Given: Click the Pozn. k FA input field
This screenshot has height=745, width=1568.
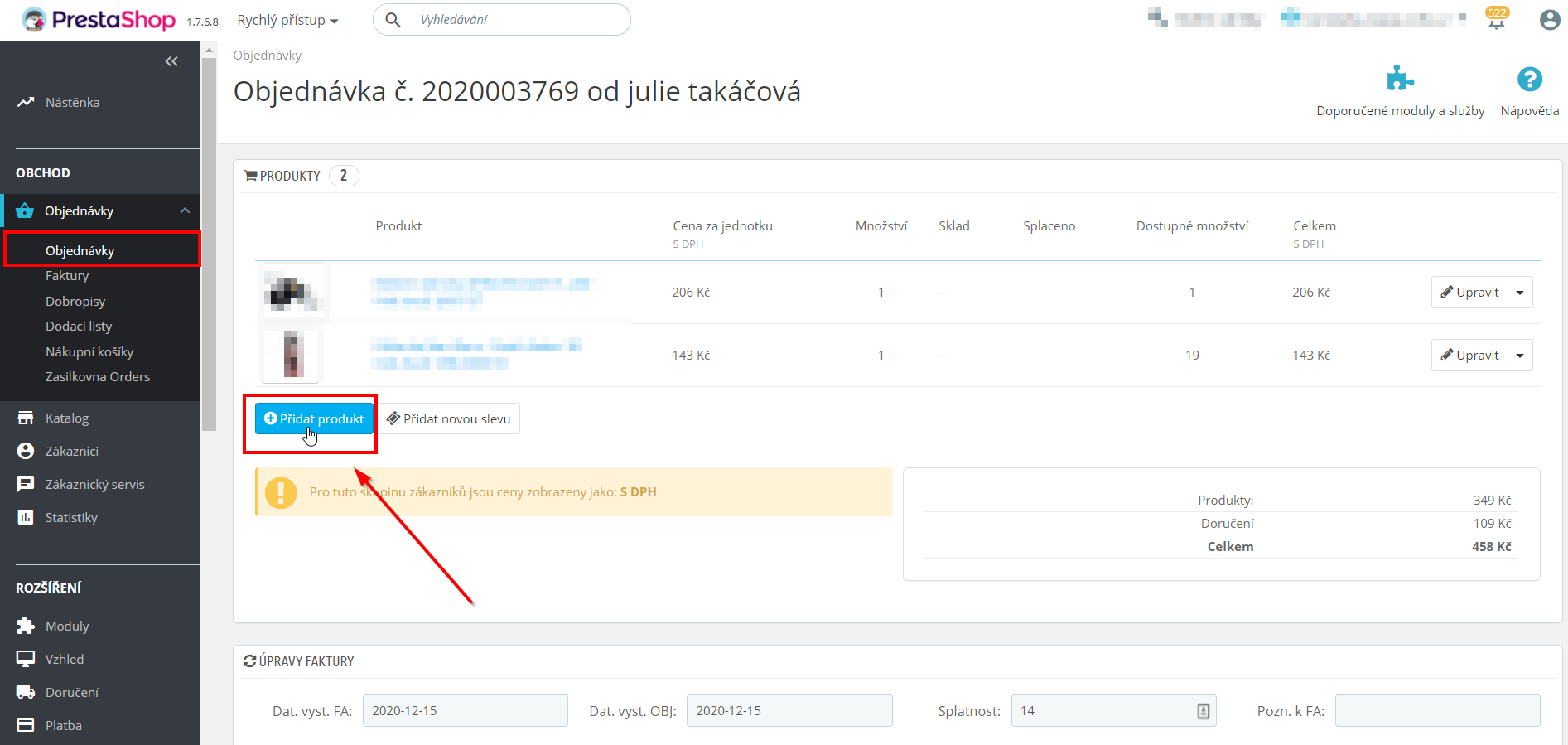Looking at the screenshot, I should click(1437, 711).
